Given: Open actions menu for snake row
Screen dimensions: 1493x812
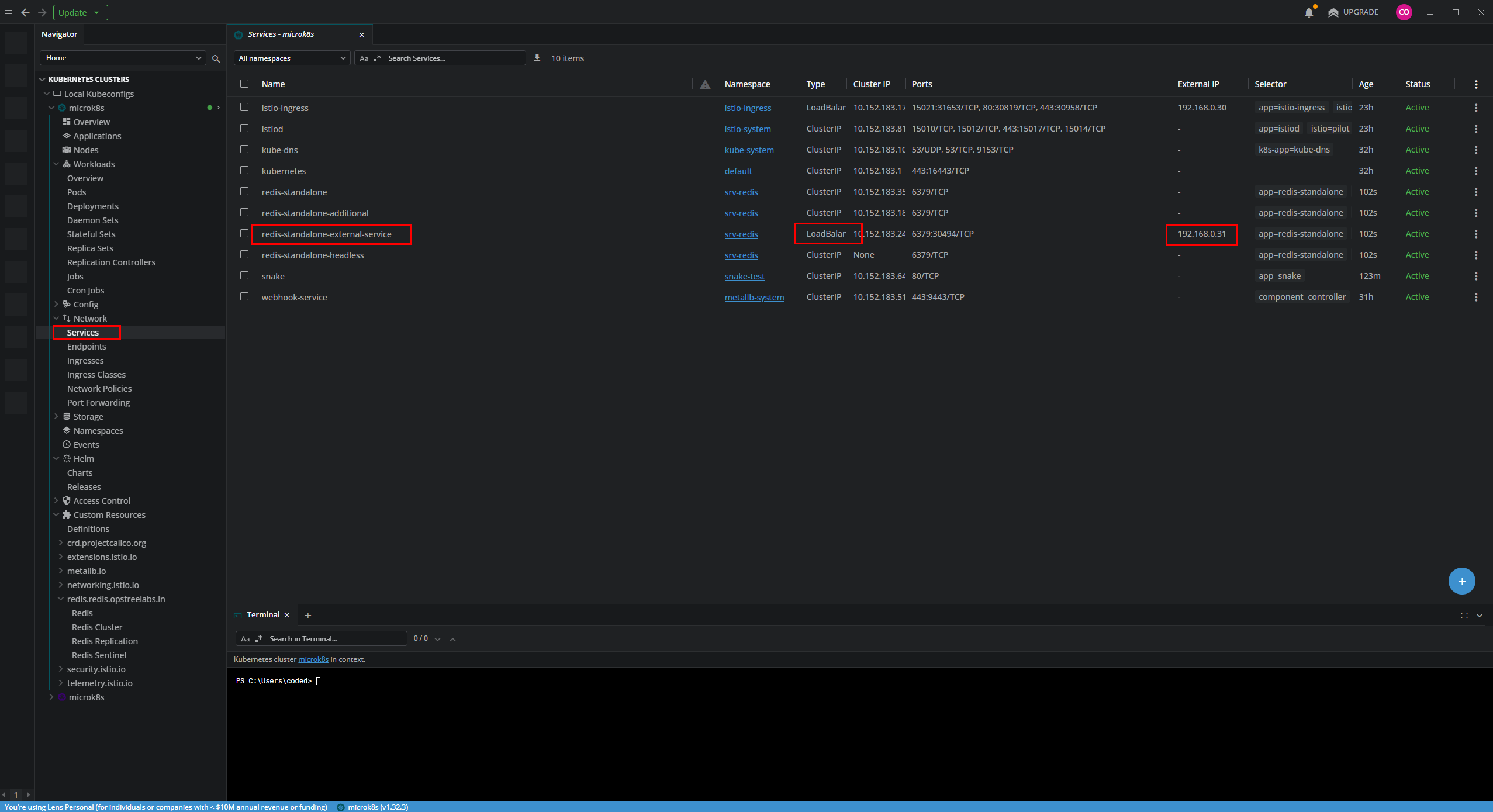Looking at the screenshot, I should (1476, 276).
